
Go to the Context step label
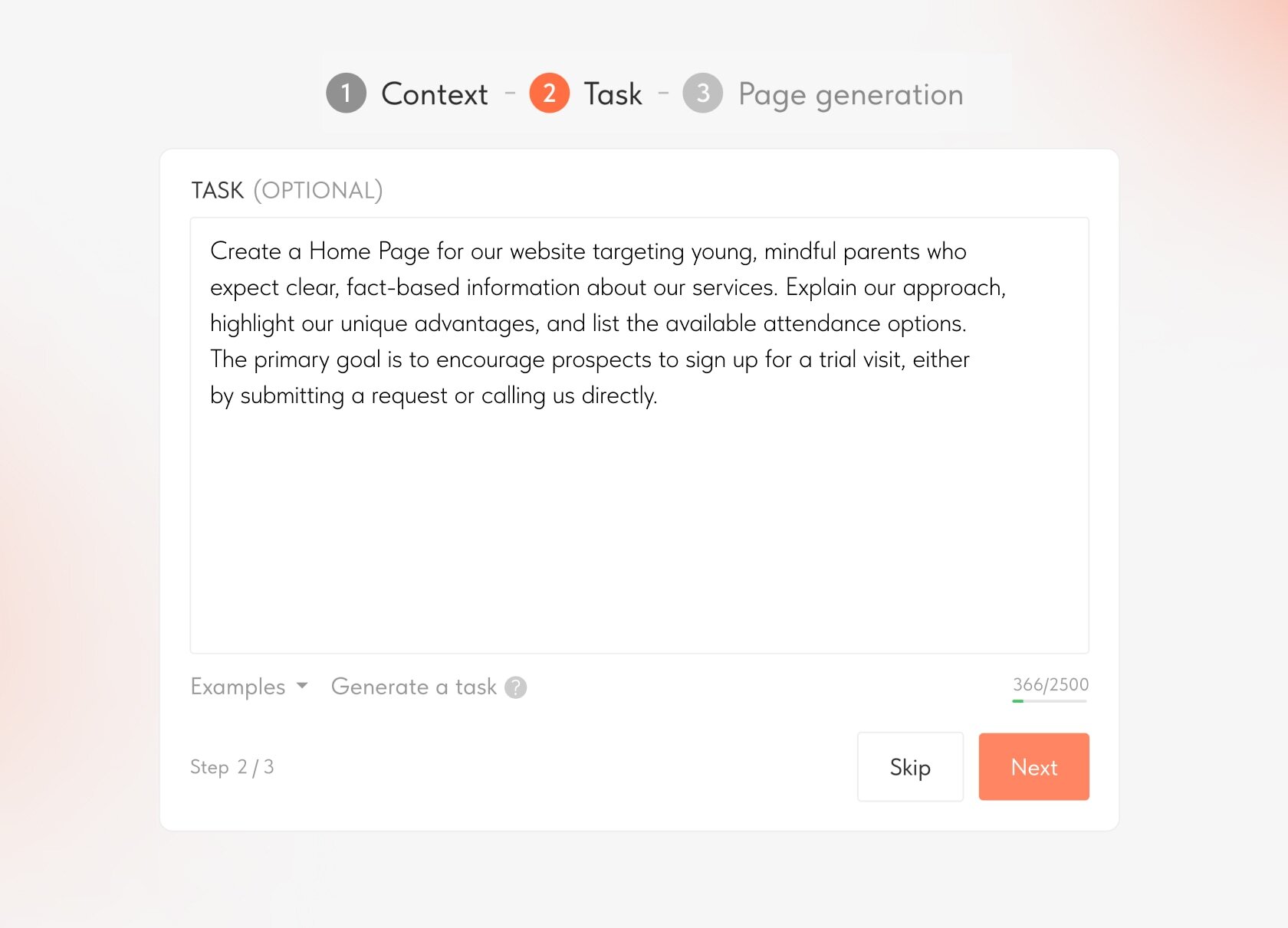pos(434,94)
